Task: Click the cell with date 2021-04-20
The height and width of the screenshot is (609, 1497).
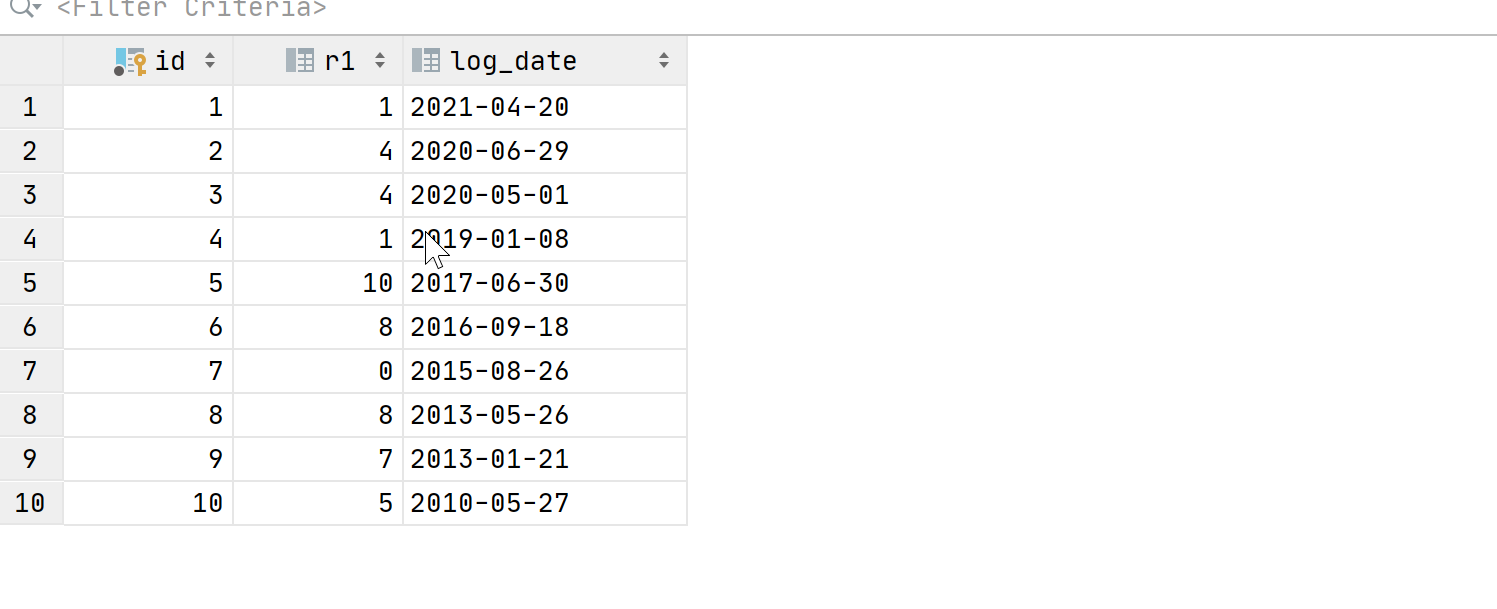Action: pyautogui.click(x=545, y=107)
